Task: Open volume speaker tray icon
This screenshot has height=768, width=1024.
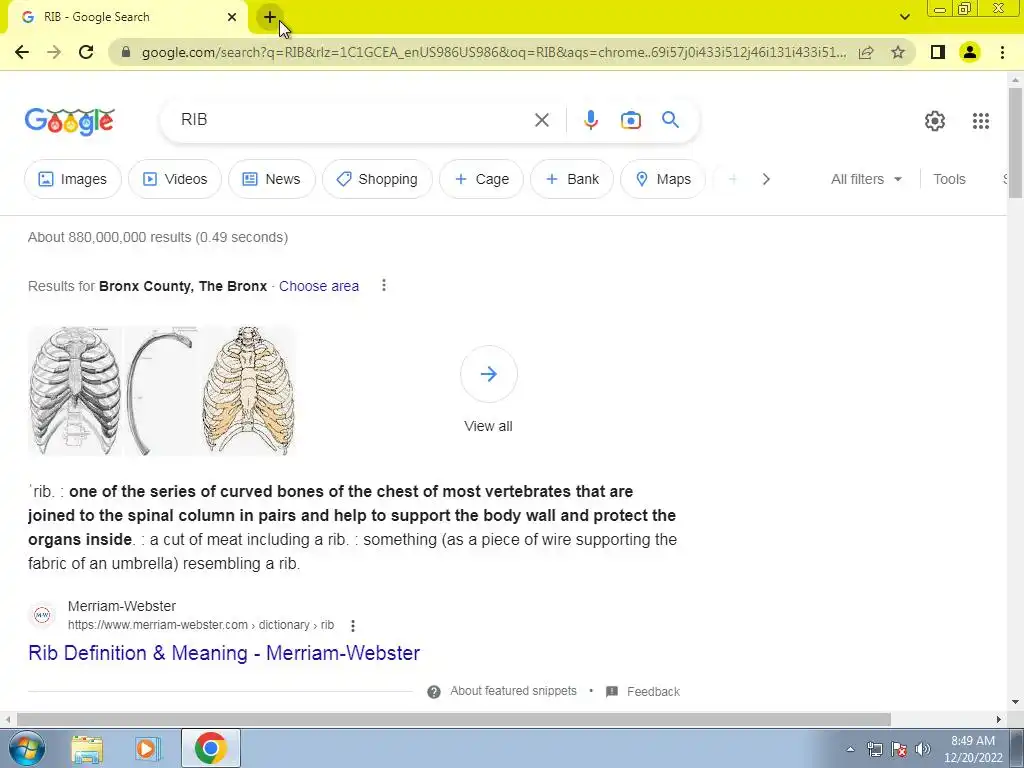Action: pos(923,749)
